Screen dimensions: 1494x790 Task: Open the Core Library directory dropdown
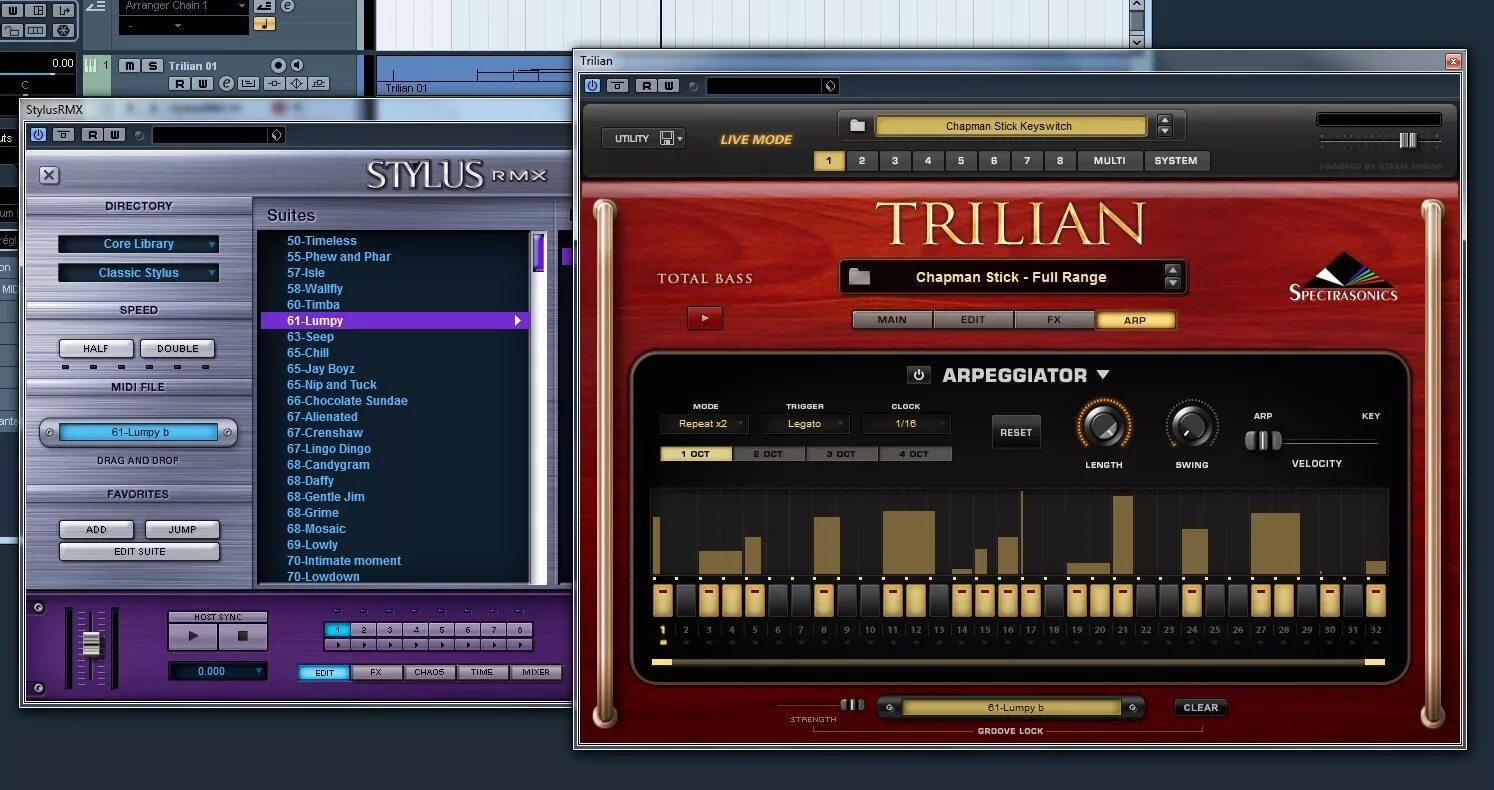(x=138, y=244)
